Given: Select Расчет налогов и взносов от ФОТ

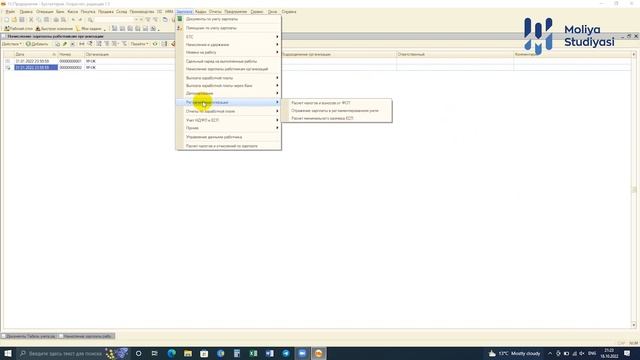Looking at the screenshot, I should (x=337, y=103).
